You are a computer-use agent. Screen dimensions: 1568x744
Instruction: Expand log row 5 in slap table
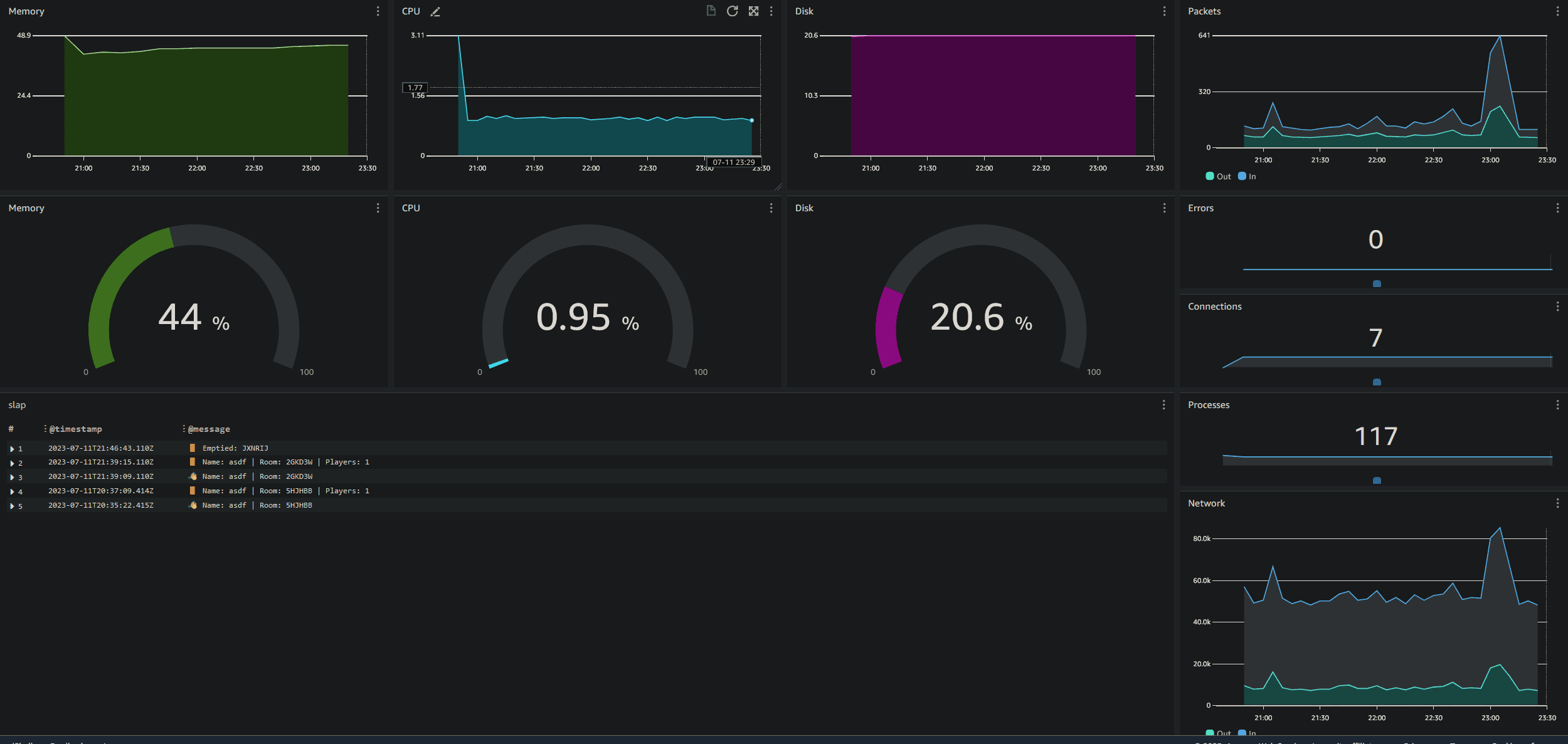click(12, 506)
